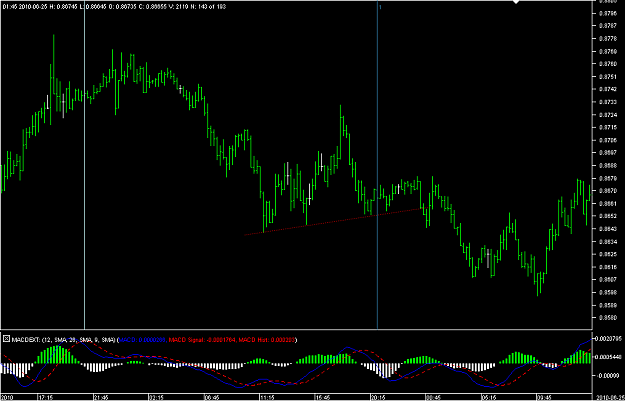
Task: Click the blue vertical marker line near 20:15
Action: pyautogui.click(x=377, y=167)
